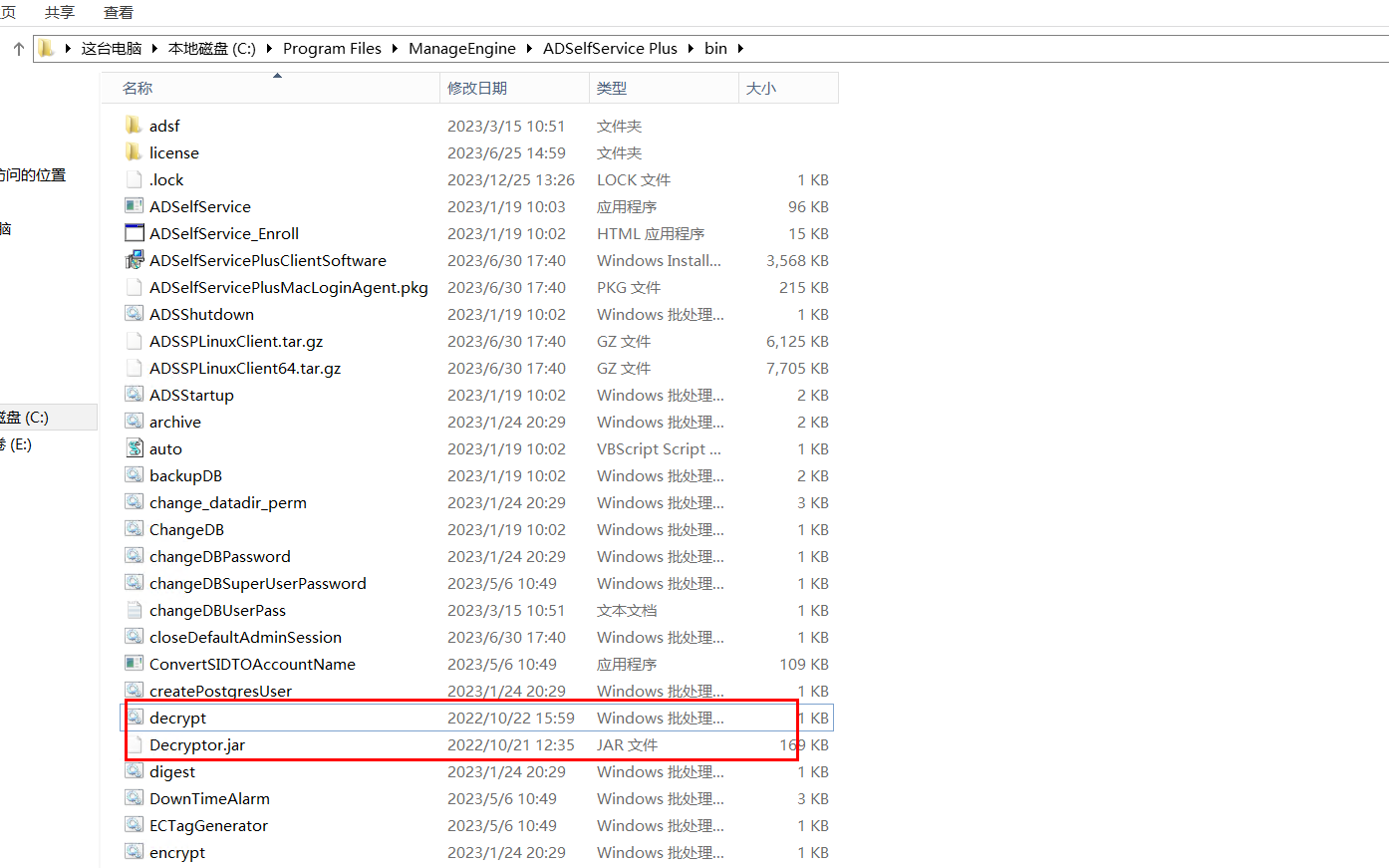The width and height of the screenshot is (1389, 868).
Task: Open the 查看 ribbon tab
Action: tap(119, 12)
